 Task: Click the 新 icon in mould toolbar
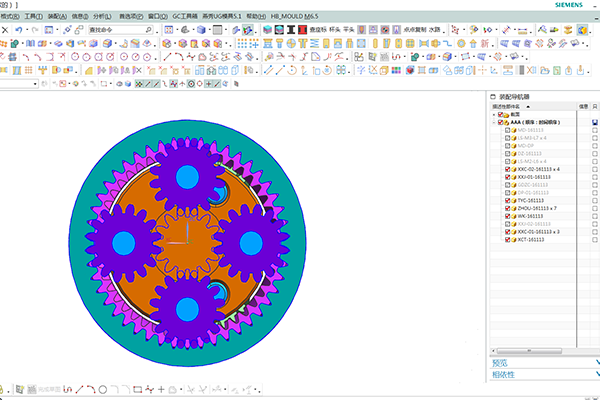point(485,43)
